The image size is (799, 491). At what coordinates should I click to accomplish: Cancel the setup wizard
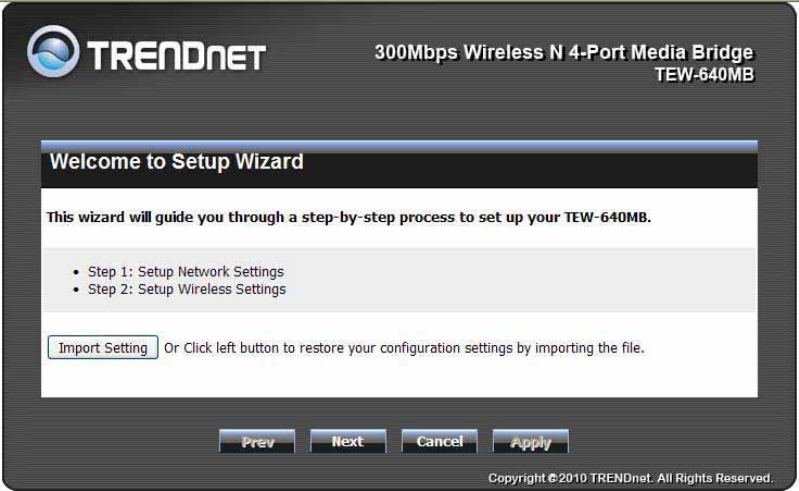point(439,441)
